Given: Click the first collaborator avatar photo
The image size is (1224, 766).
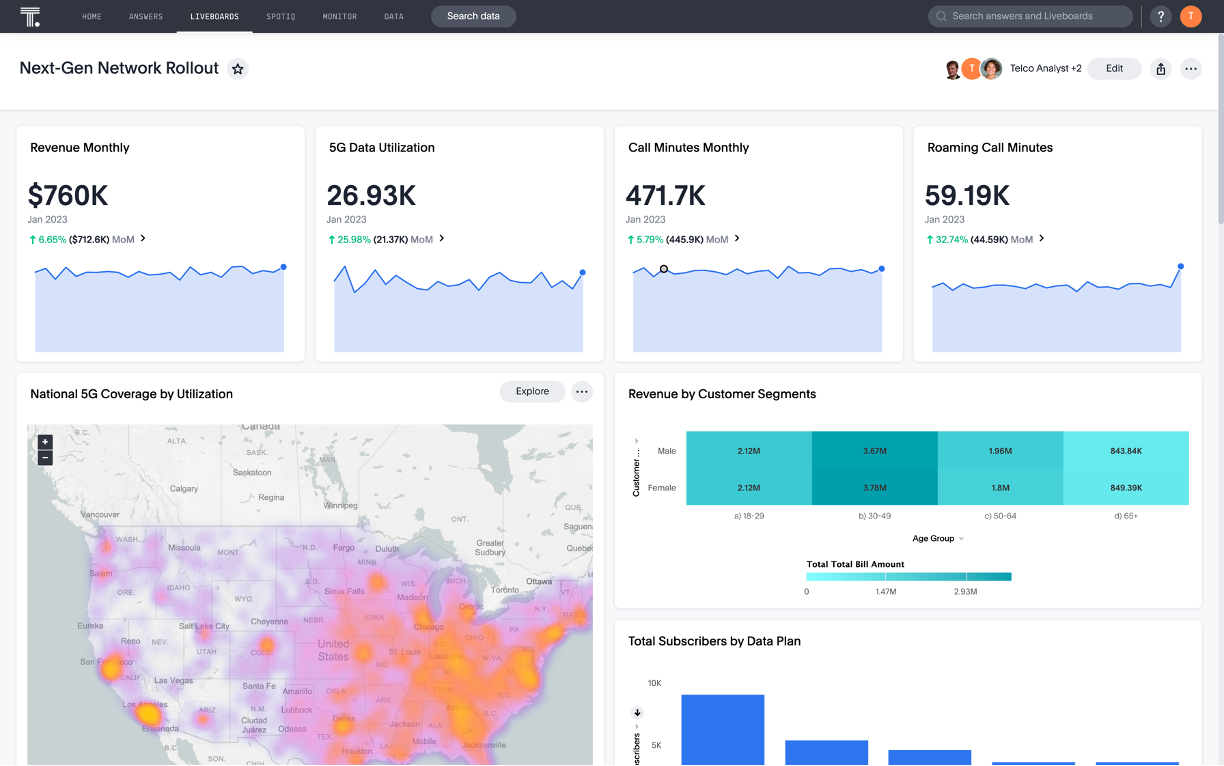Looking at the screenshot, I should (953, 69).
